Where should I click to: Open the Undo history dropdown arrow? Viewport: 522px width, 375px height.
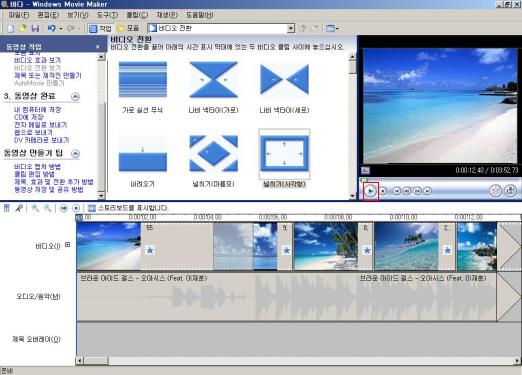(61, 29)
